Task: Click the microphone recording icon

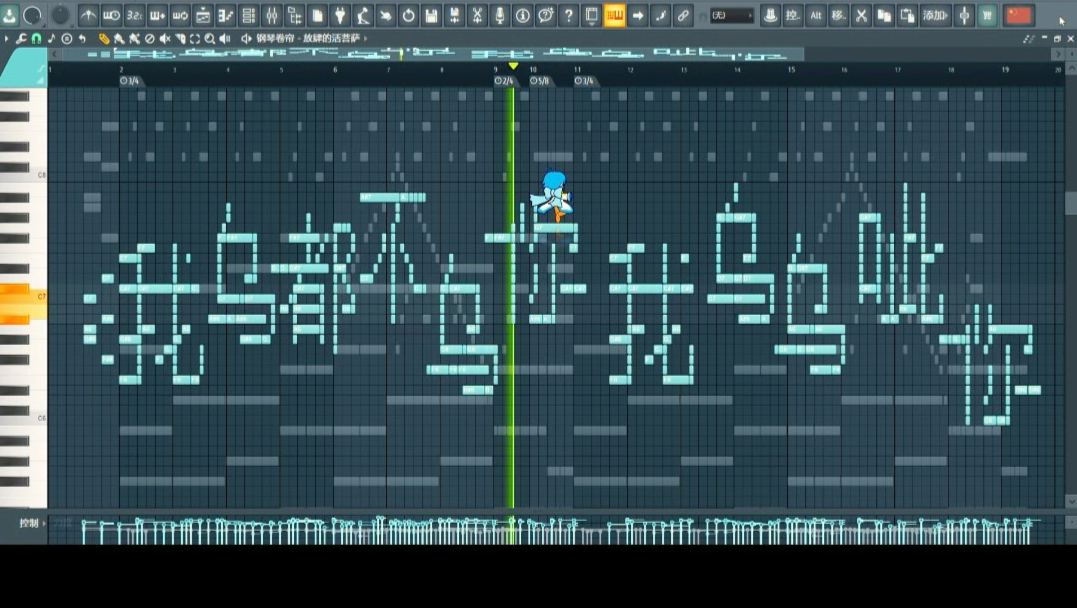Action: pos(500,15)
